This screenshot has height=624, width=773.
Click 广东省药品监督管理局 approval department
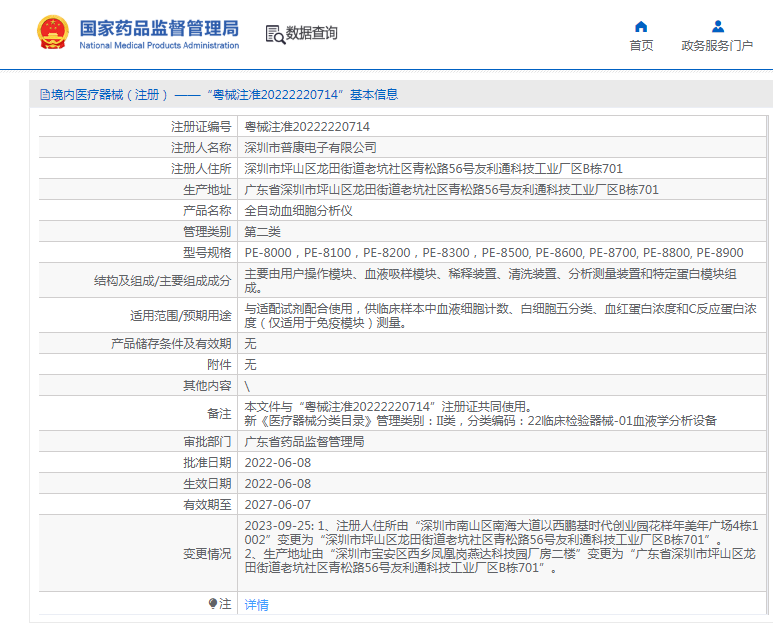304,442
